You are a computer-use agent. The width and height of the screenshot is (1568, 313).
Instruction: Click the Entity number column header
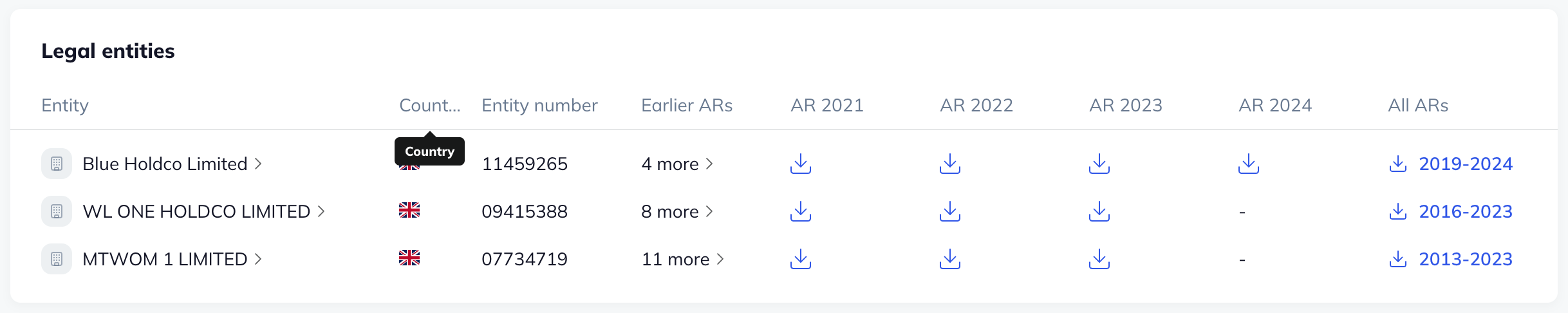(539, 105)
